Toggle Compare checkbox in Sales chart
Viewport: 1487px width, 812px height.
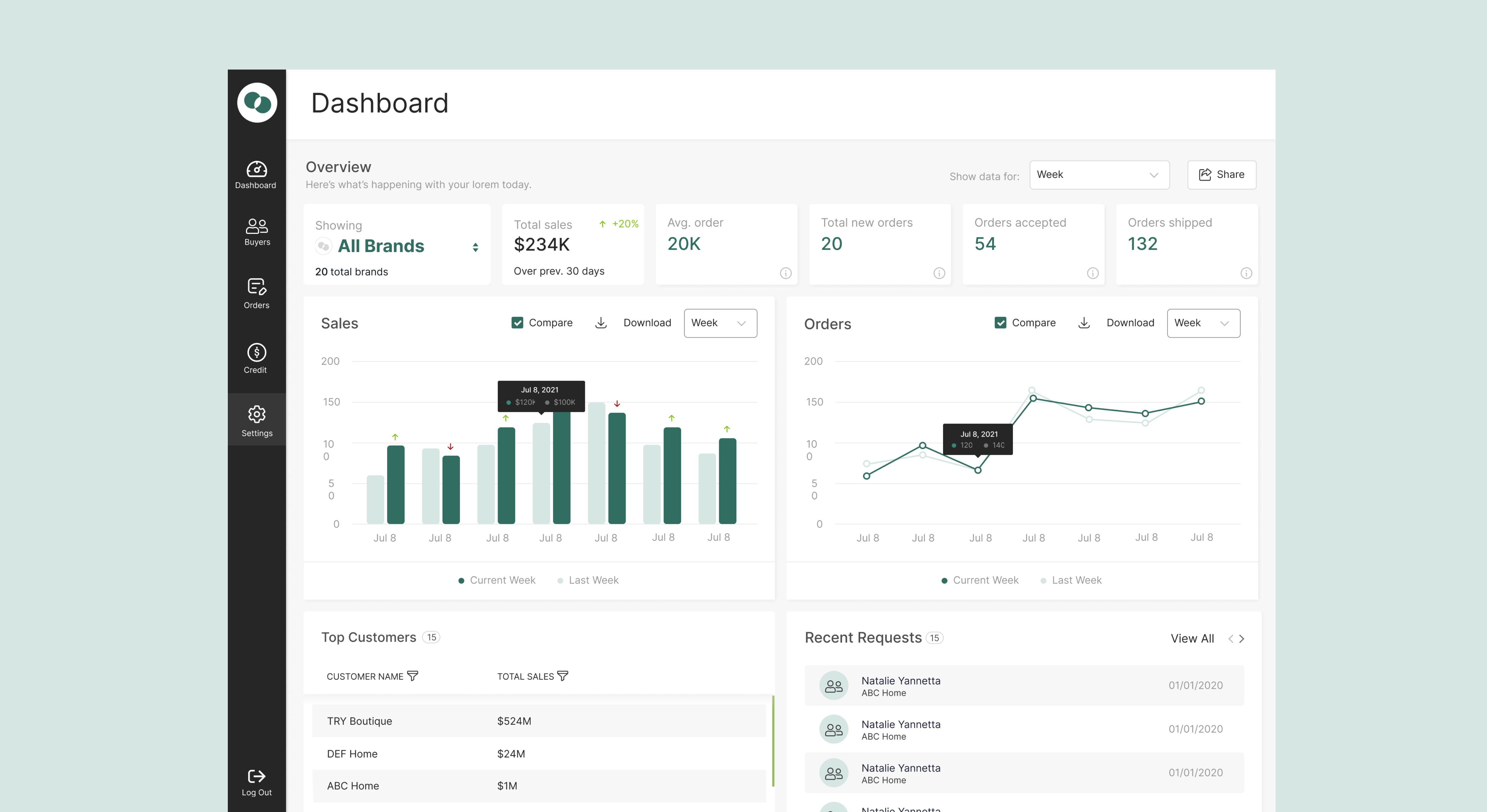click(517, 323)
